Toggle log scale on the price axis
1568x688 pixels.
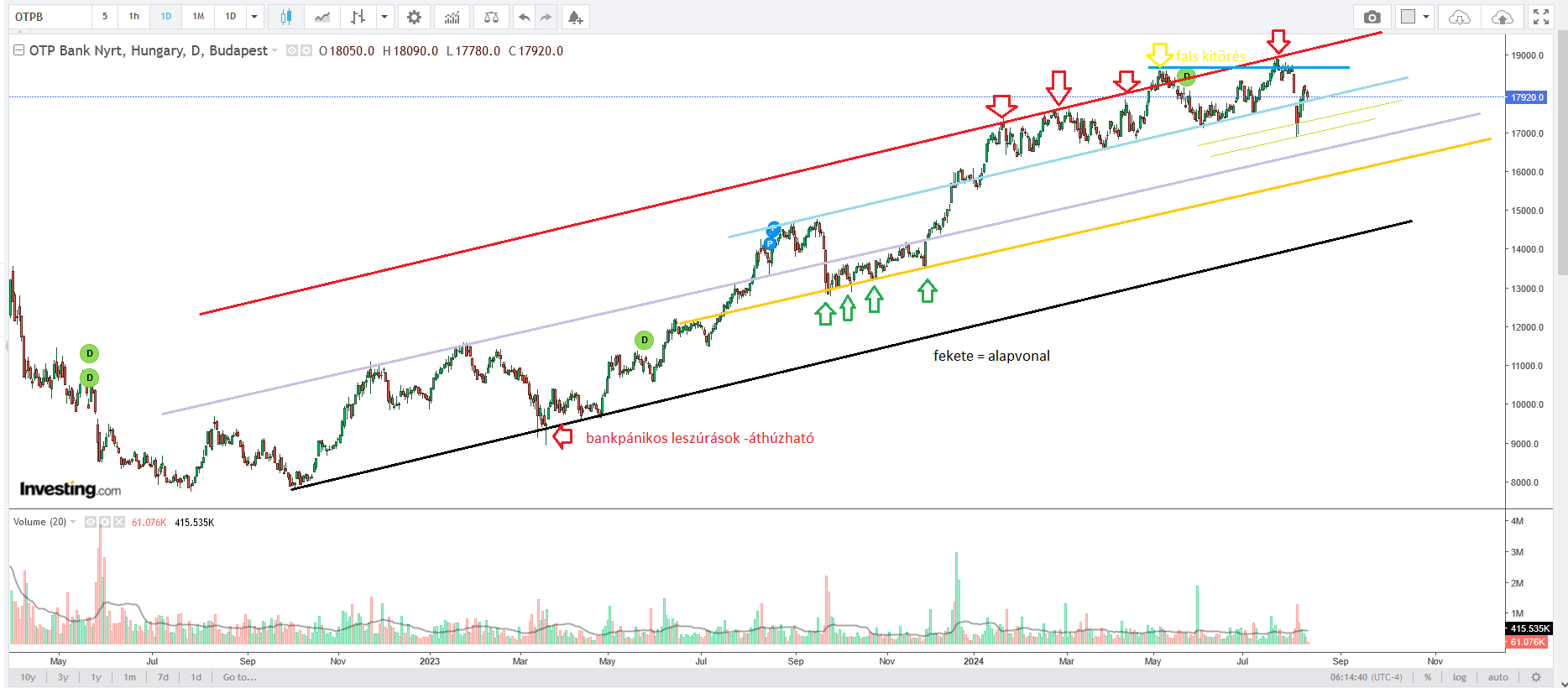[x=1460, y=677]
